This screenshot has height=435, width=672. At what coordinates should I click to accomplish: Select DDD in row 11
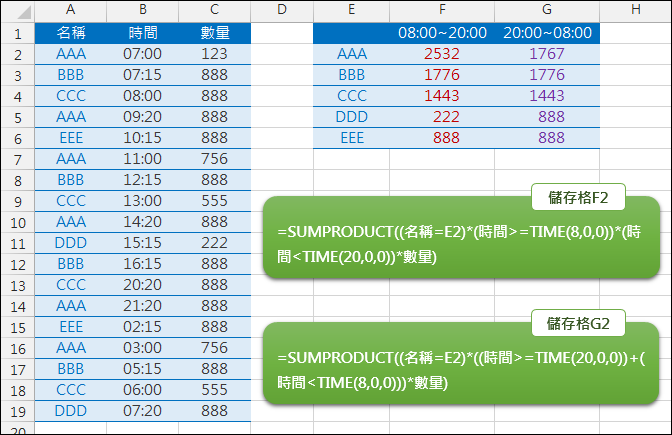coord(71,243)
